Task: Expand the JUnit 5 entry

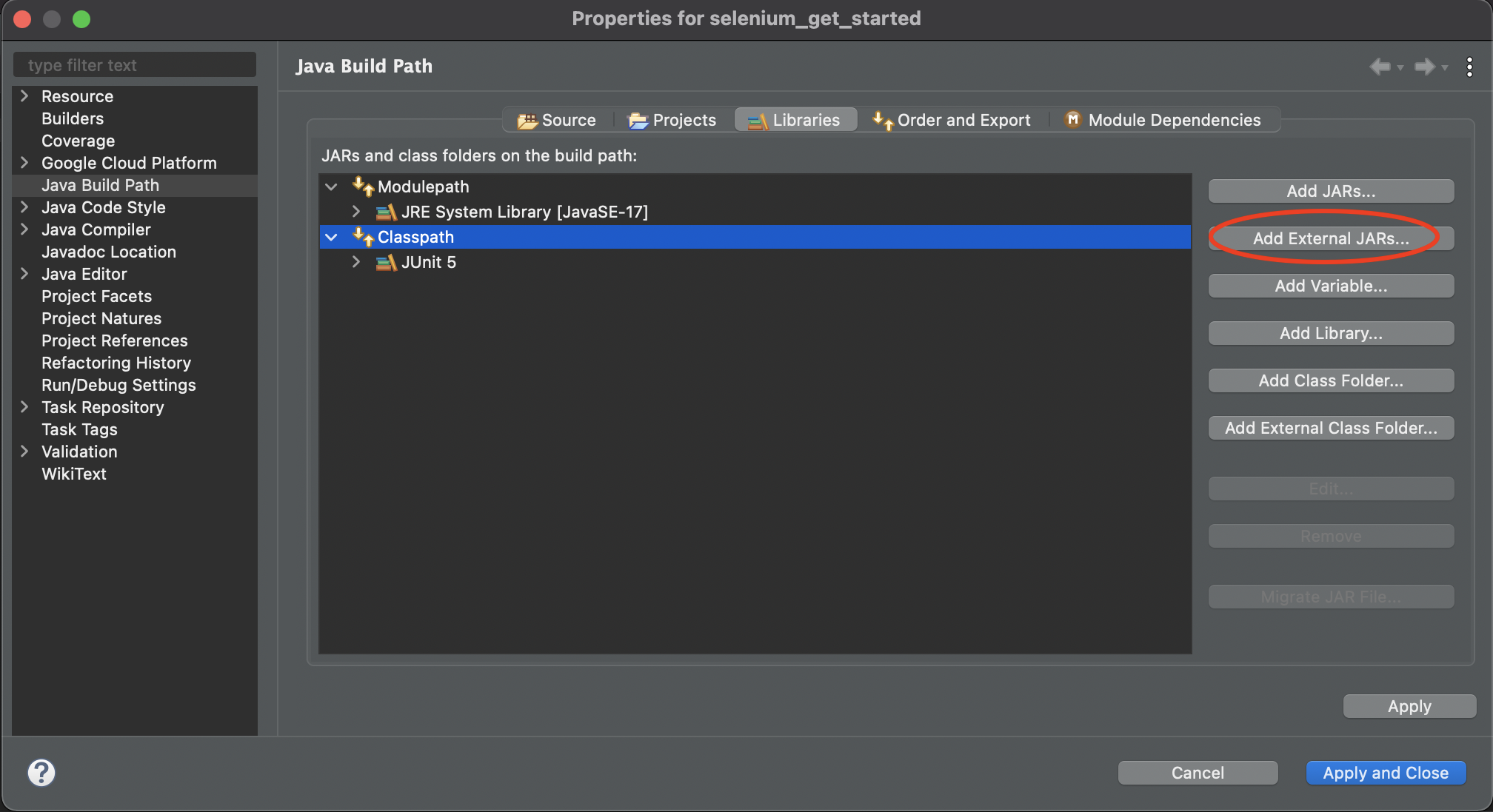Action: click(356, 262)
